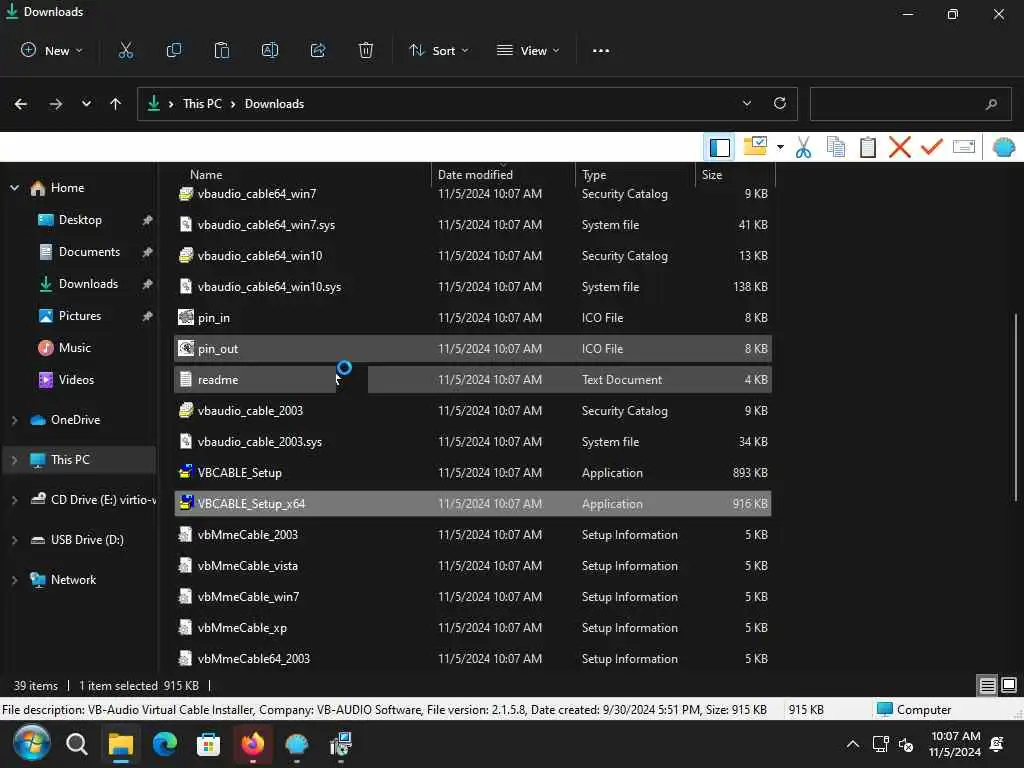
Task: Click the search box in File Explorer
Action: tap(910, 104)
